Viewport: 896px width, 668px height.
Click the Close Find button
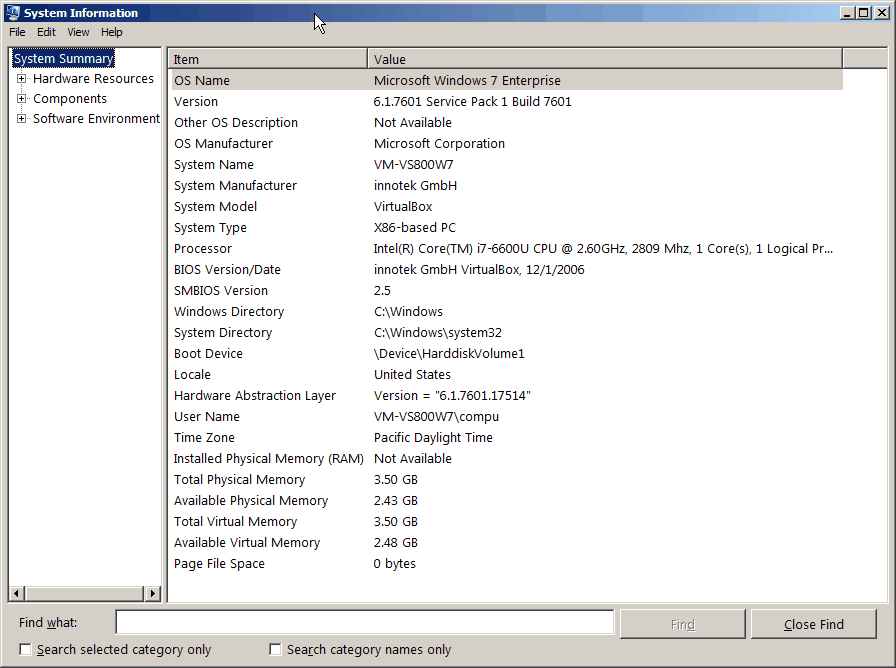tap(814, 624)
